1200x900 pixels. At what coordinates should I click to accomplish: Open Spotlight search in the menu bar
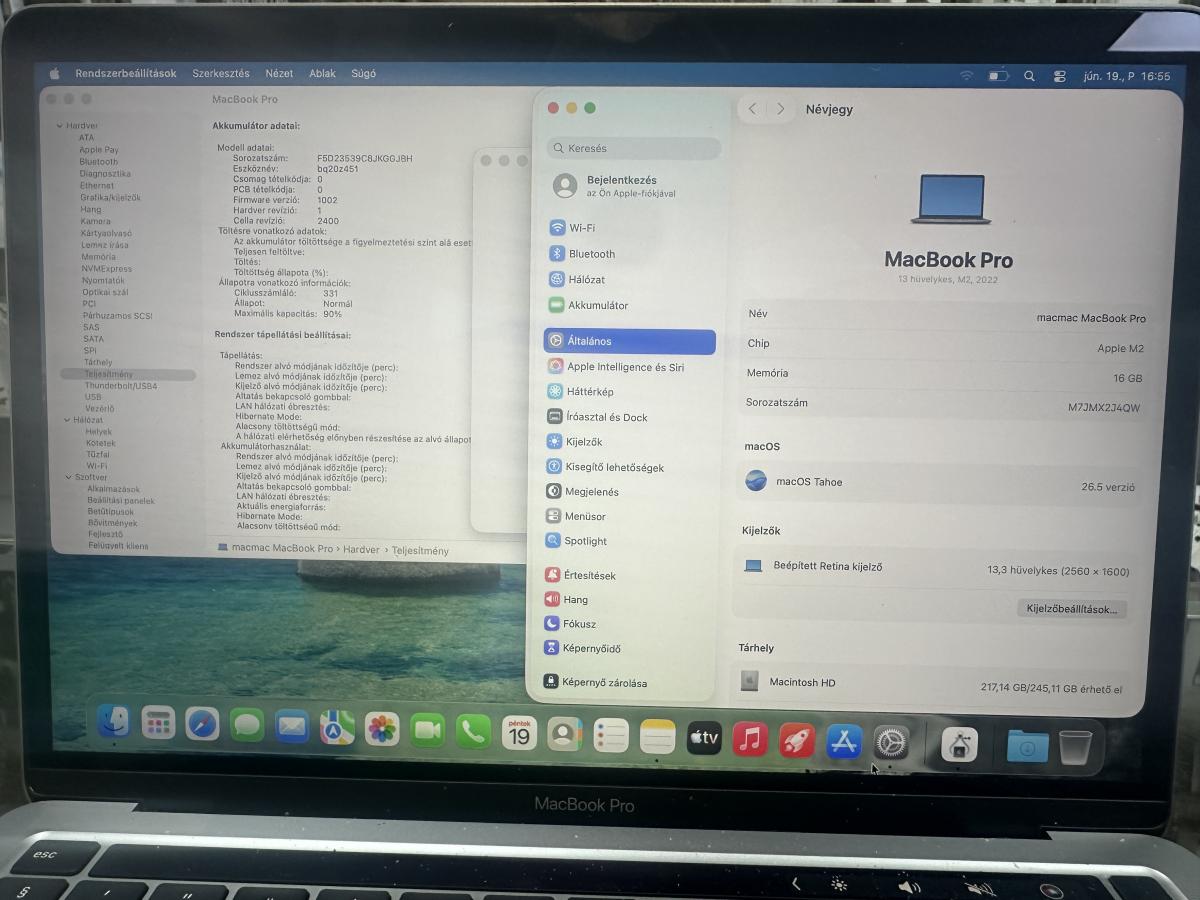(x=1029, y=76)
